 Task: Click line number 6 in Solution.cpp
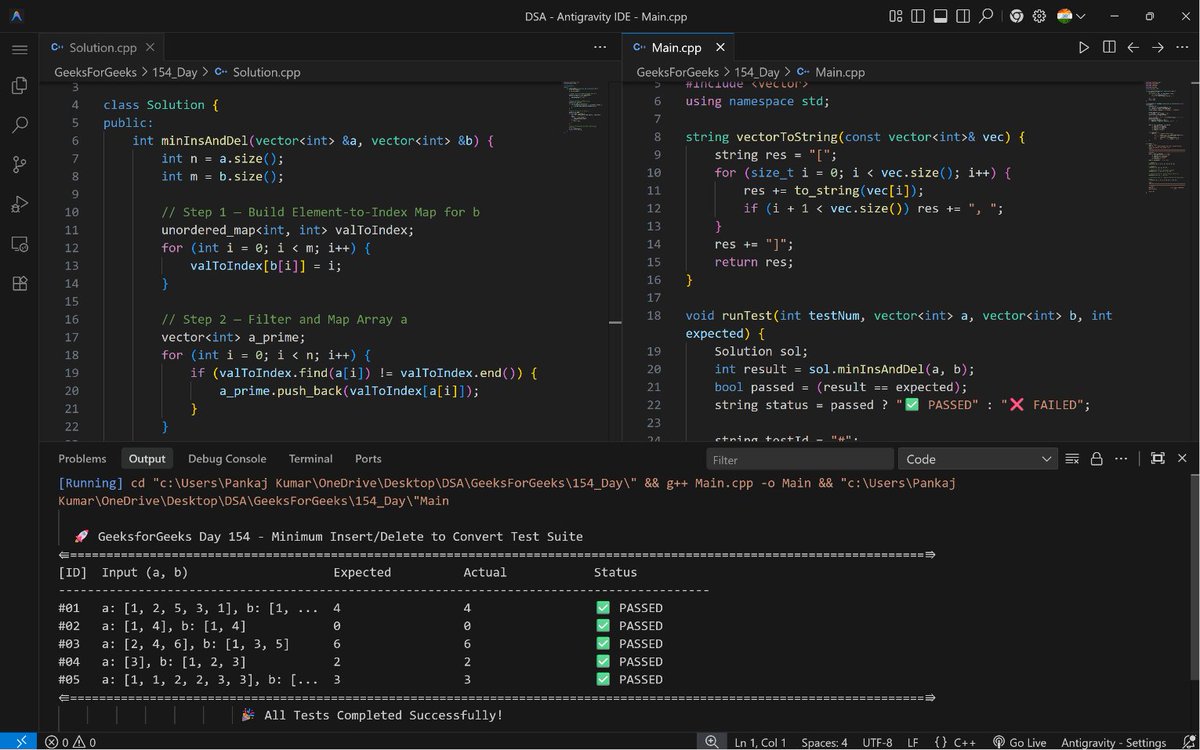[x=75, y=140]
